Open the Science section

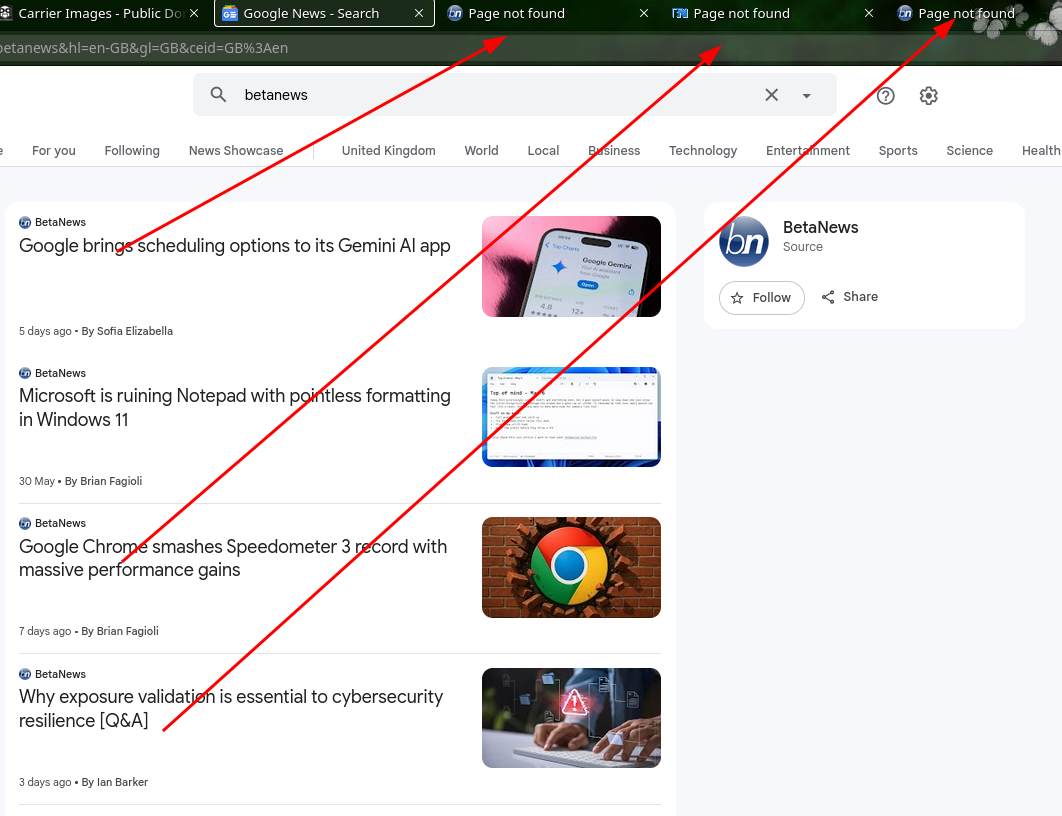(970, 150)
